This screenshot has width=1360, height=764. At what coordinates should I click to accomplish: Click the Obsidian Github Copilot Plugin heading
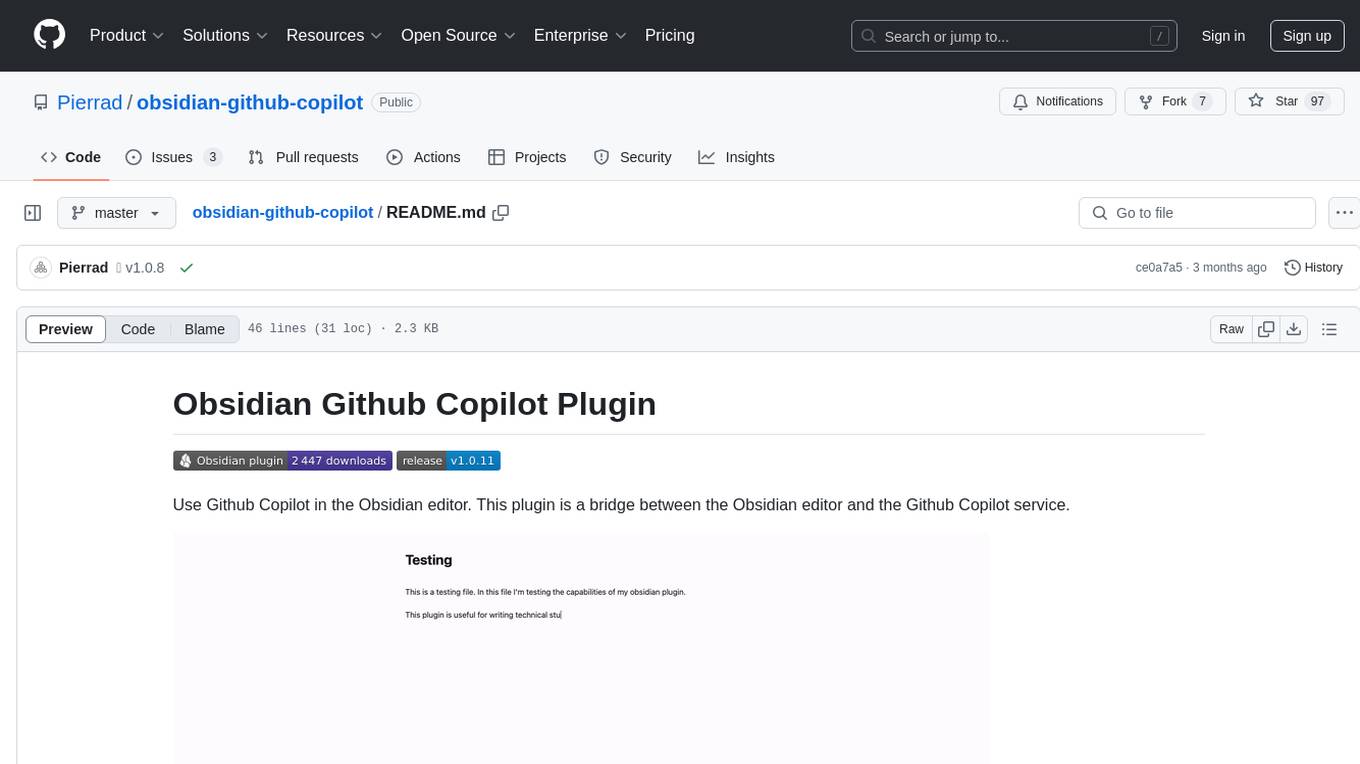tap(415, 404)
